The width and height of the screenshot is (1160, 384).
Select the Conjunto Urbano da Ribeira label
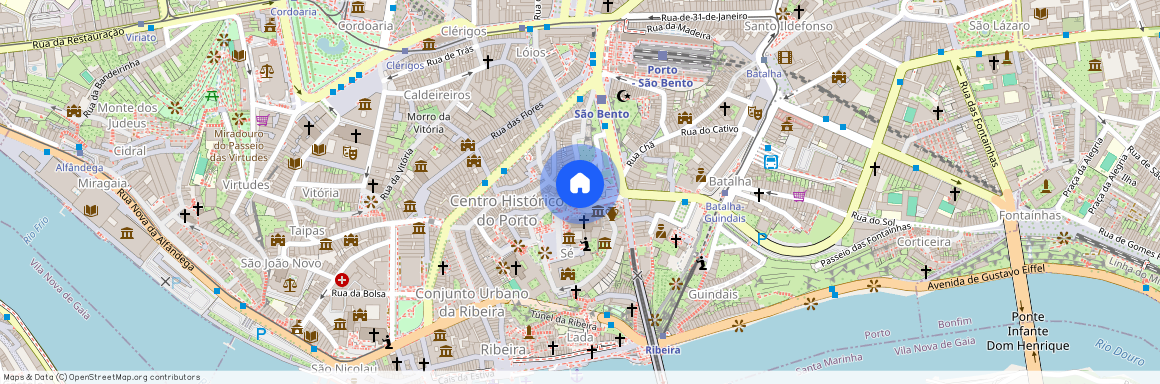pyautogui.click(x=471, y=302)
